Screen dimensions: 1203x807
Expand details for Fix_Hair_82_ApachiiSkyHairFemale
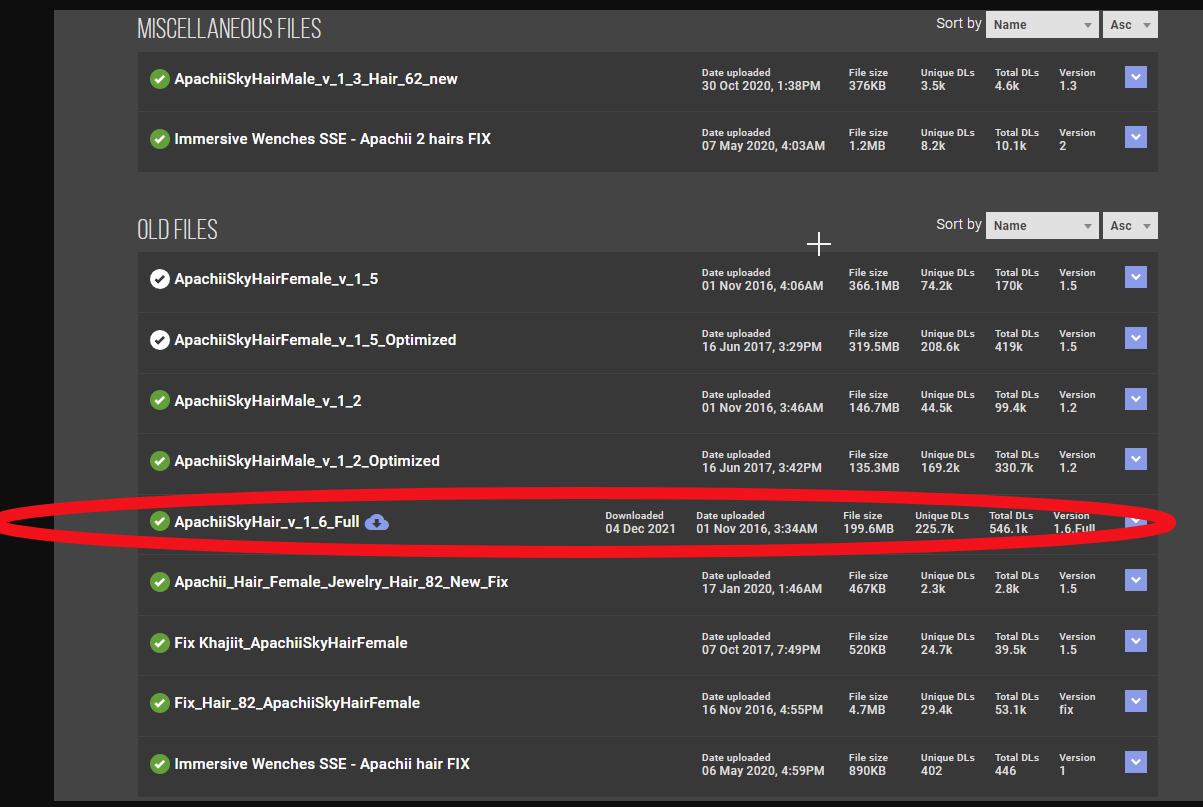[x=1135, y=702]
